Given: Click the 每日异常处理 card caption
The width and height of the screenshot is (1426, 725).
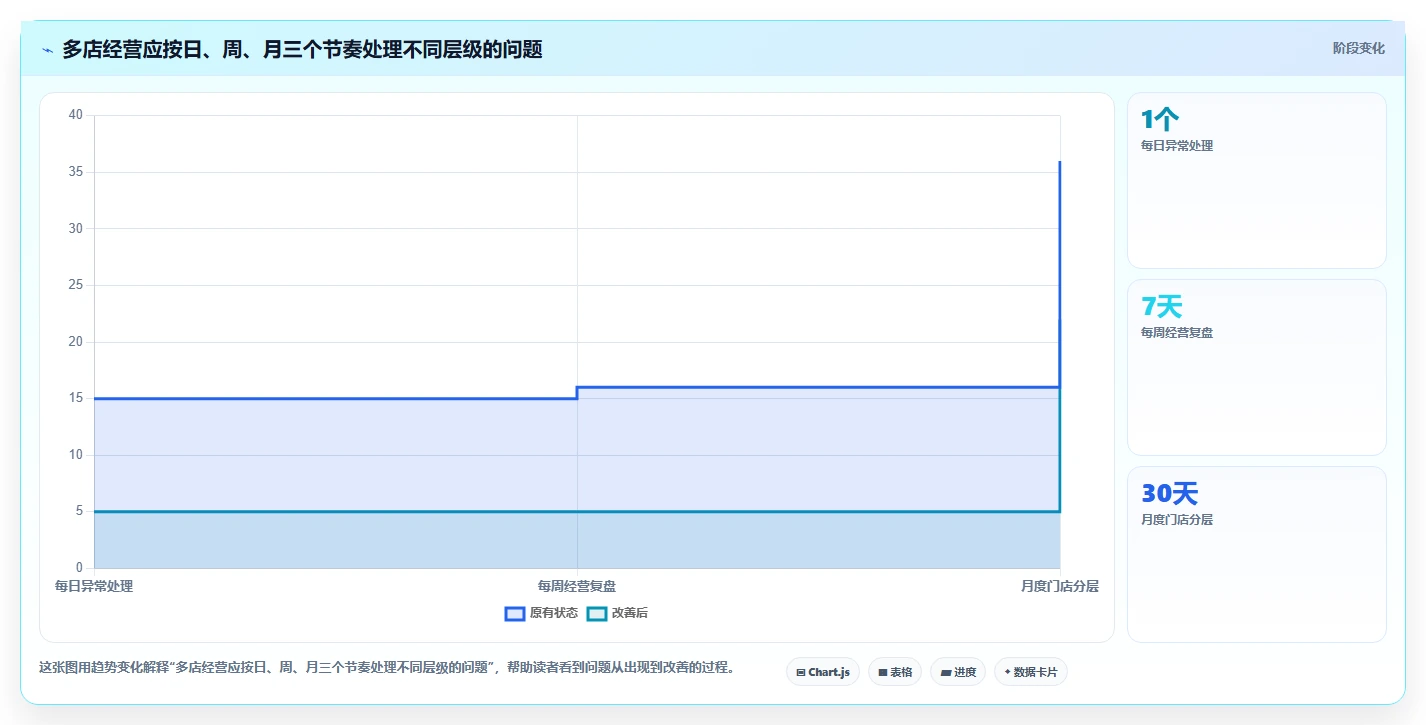Looking at the screenshot, I should [1177, 146].
